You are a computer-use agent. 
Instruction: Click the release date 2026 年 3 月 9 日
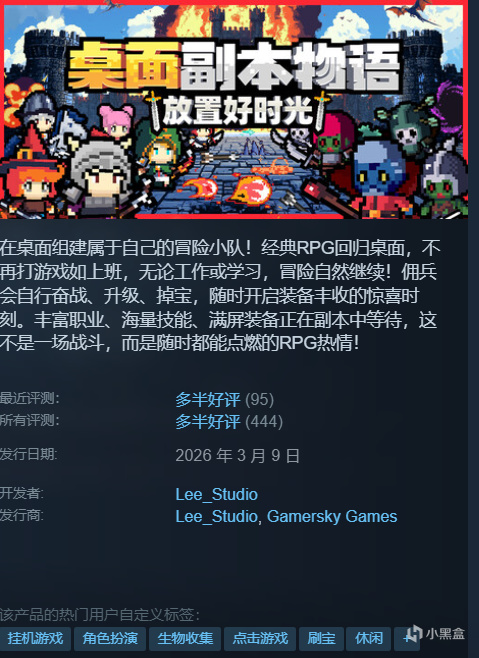[238, 456]
